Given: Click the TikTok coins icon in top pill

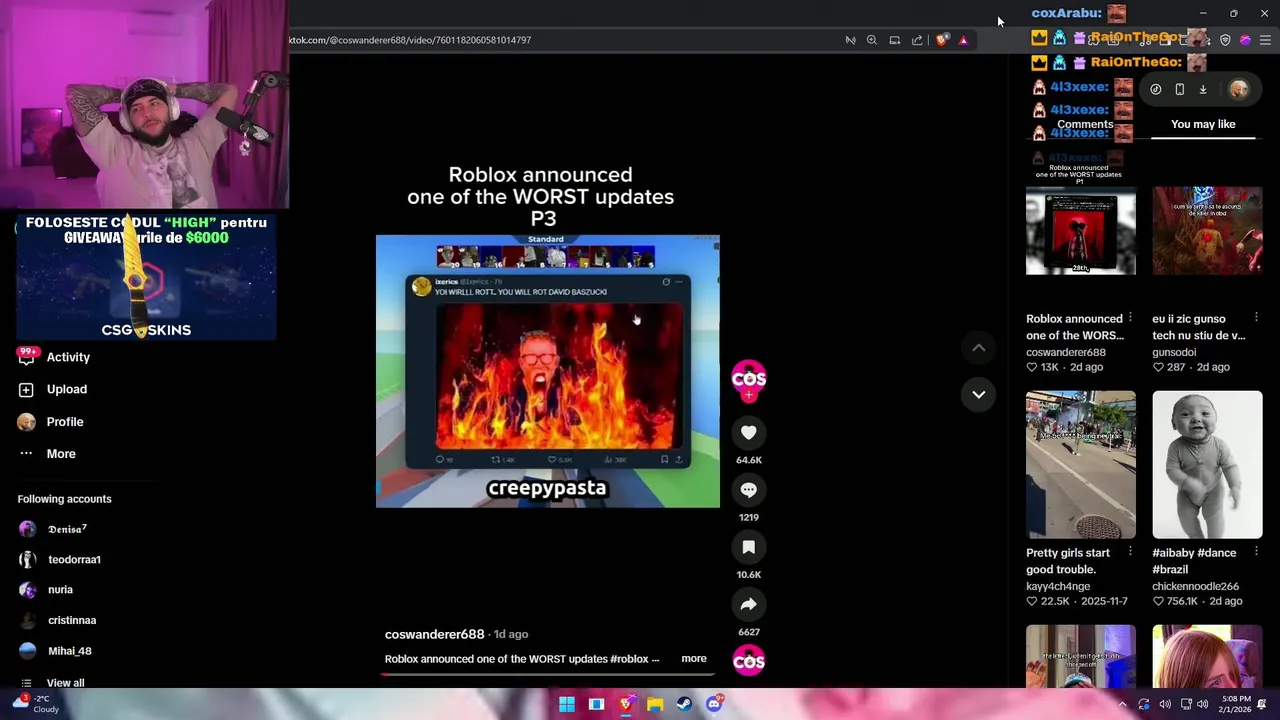Looking at the screenshot, I should click(x=1155, y=89).
